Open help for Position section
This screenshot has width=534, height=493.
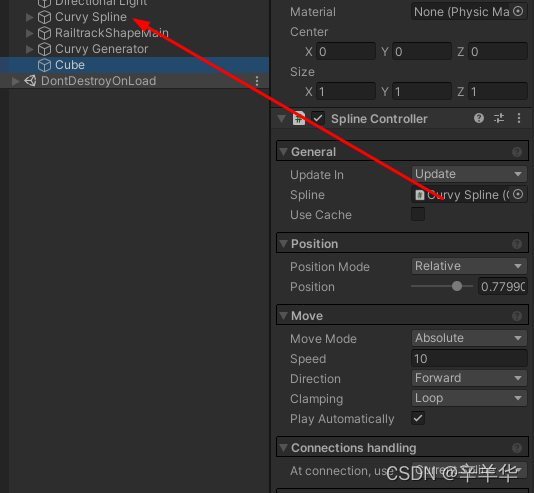click(x=517, y=244)
